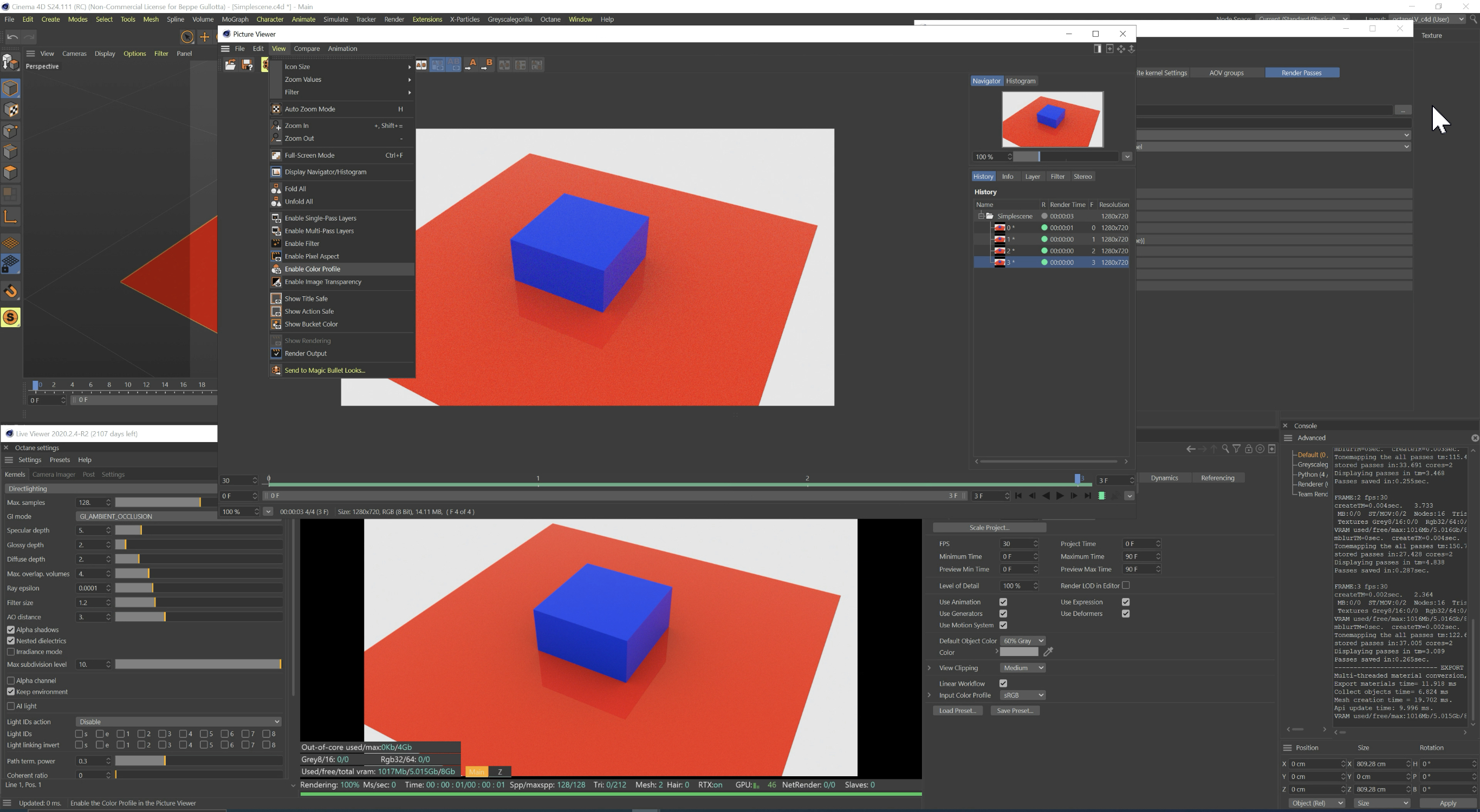Click Enable Color Profile menu entry
Screen dimensions: 1480x812
pyautogui.click(x=342, y=269)
